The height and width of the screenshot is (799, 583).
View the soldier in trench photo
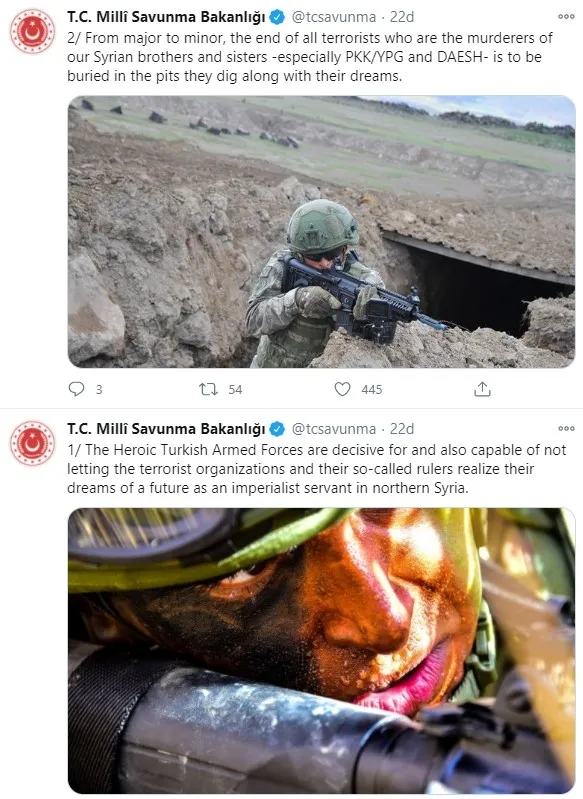pyautogui.click(x=322, y=232)
